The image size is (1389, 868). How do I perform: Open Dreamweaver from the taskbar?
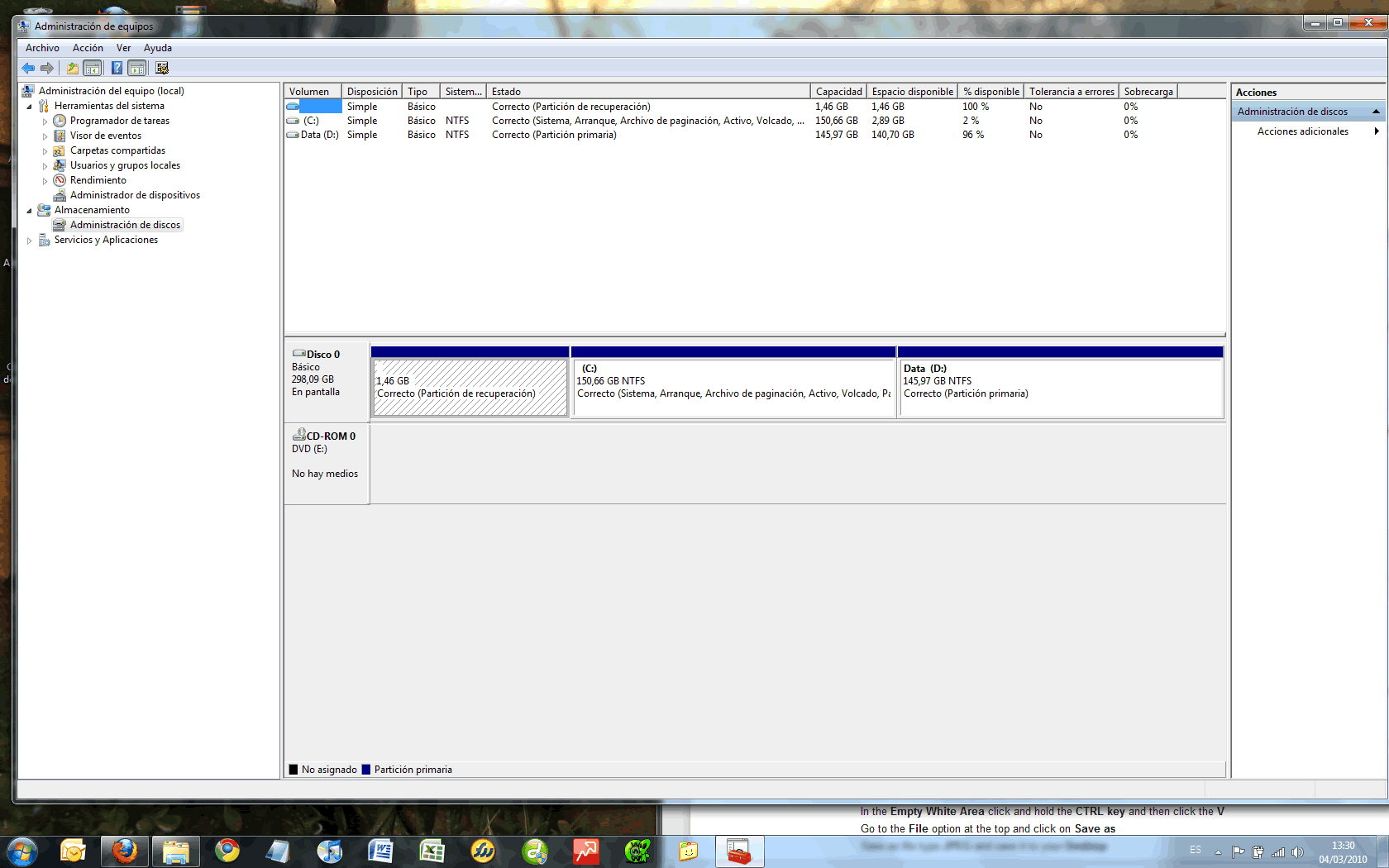(x=535, y=851)
